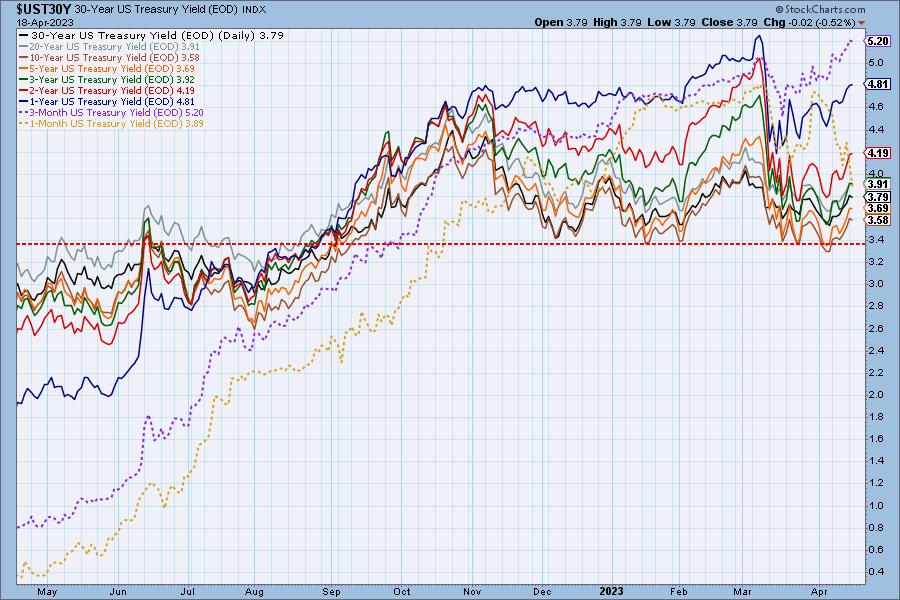Click the 5-Year US Treasury Yield legend entry
Screen dimensions: 900x600
107,68
